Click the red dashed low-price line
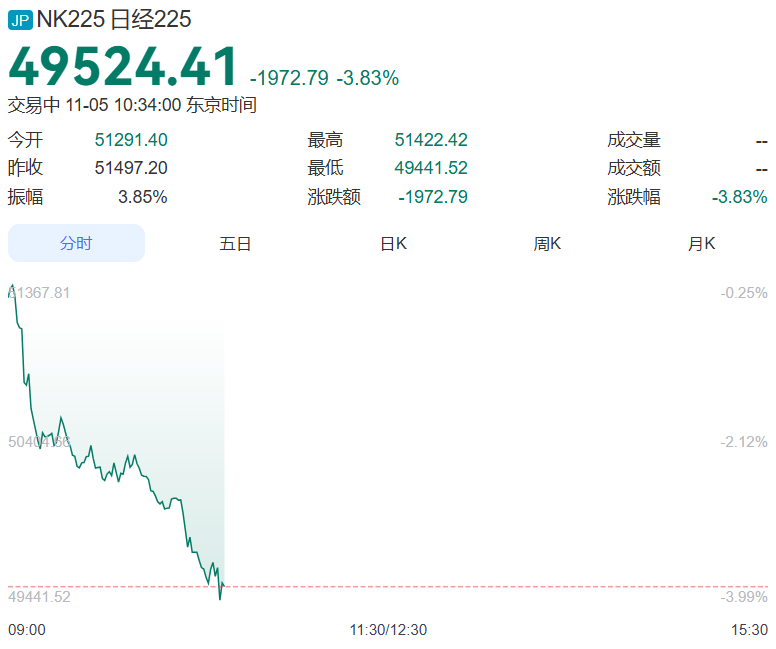Screen dimensions: 776x649 click(480, 586)
